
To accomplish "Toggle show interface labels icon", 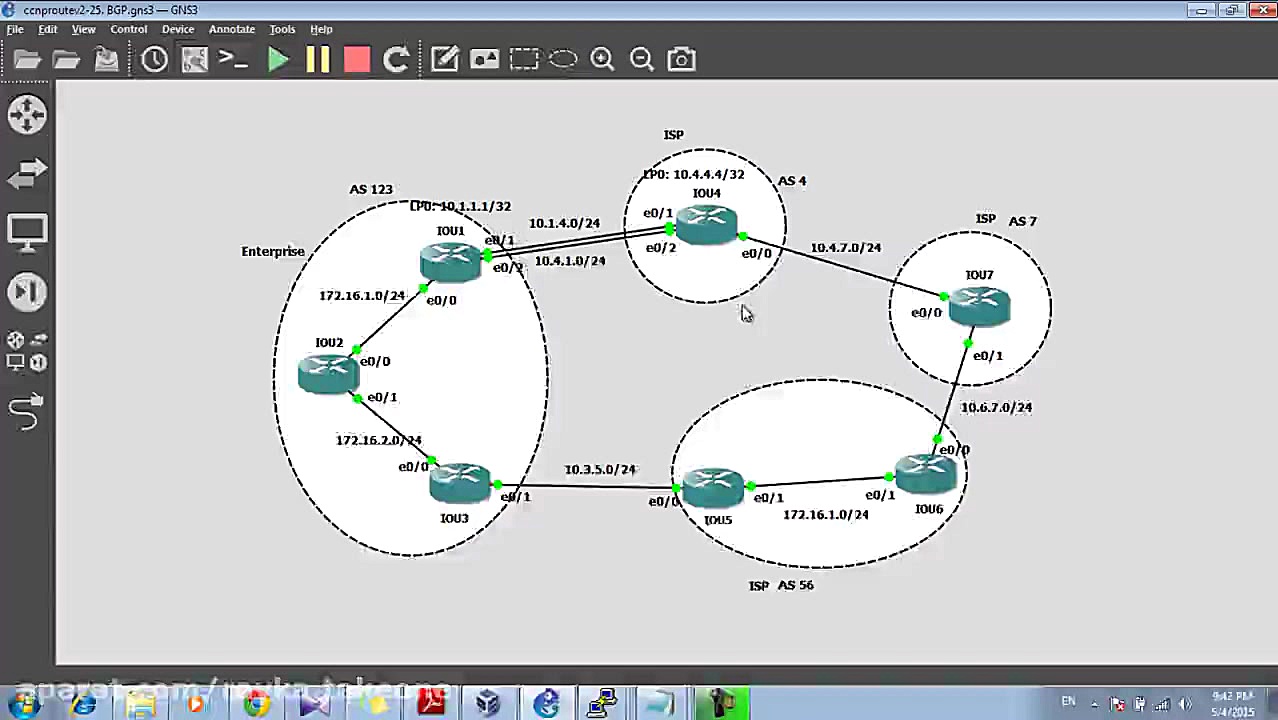I will coord(195,60).
